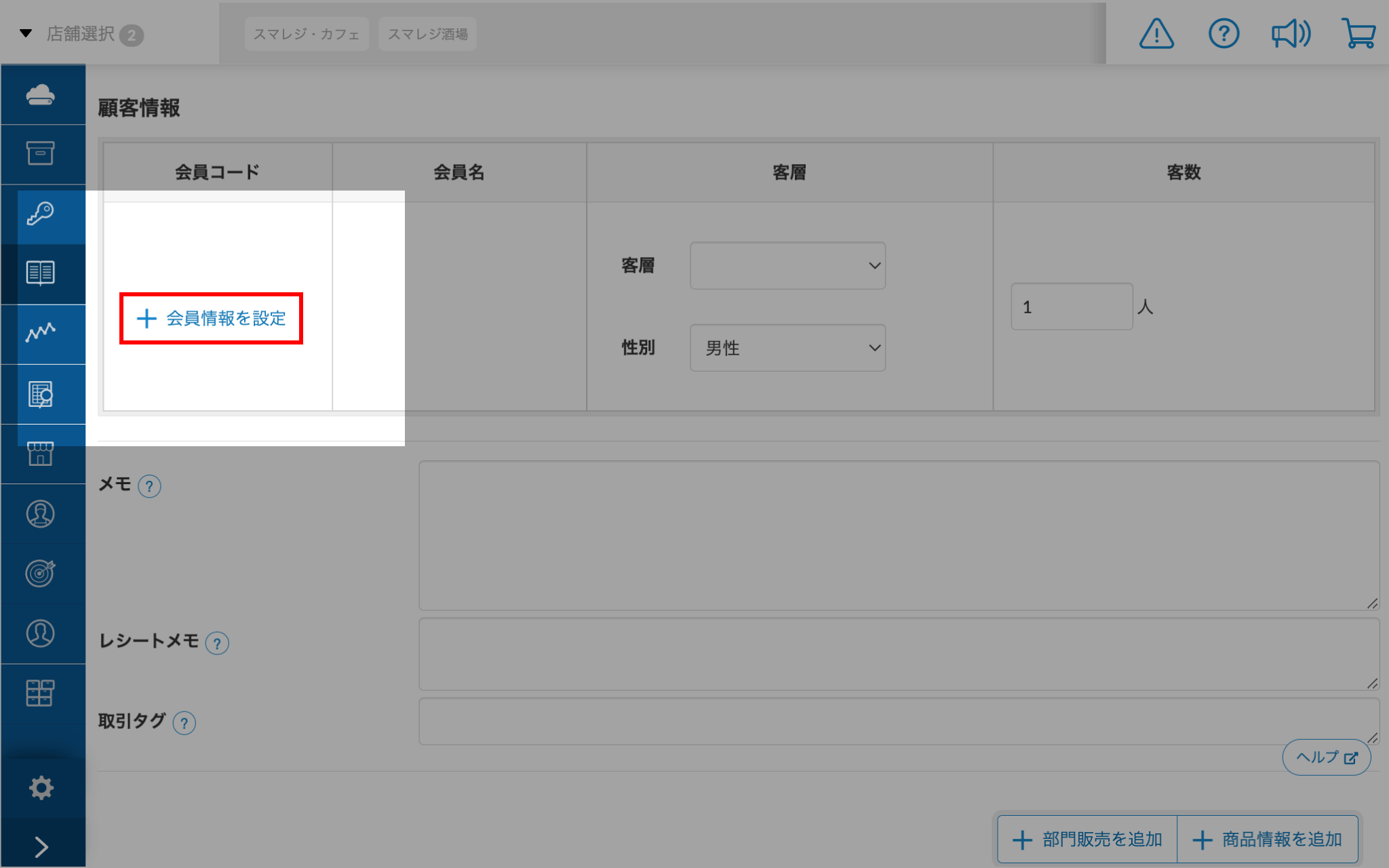Open the 客層 dropdown
Viewport: 1389px width, 868px height.
pyautogui.click(x=787, y=266)
